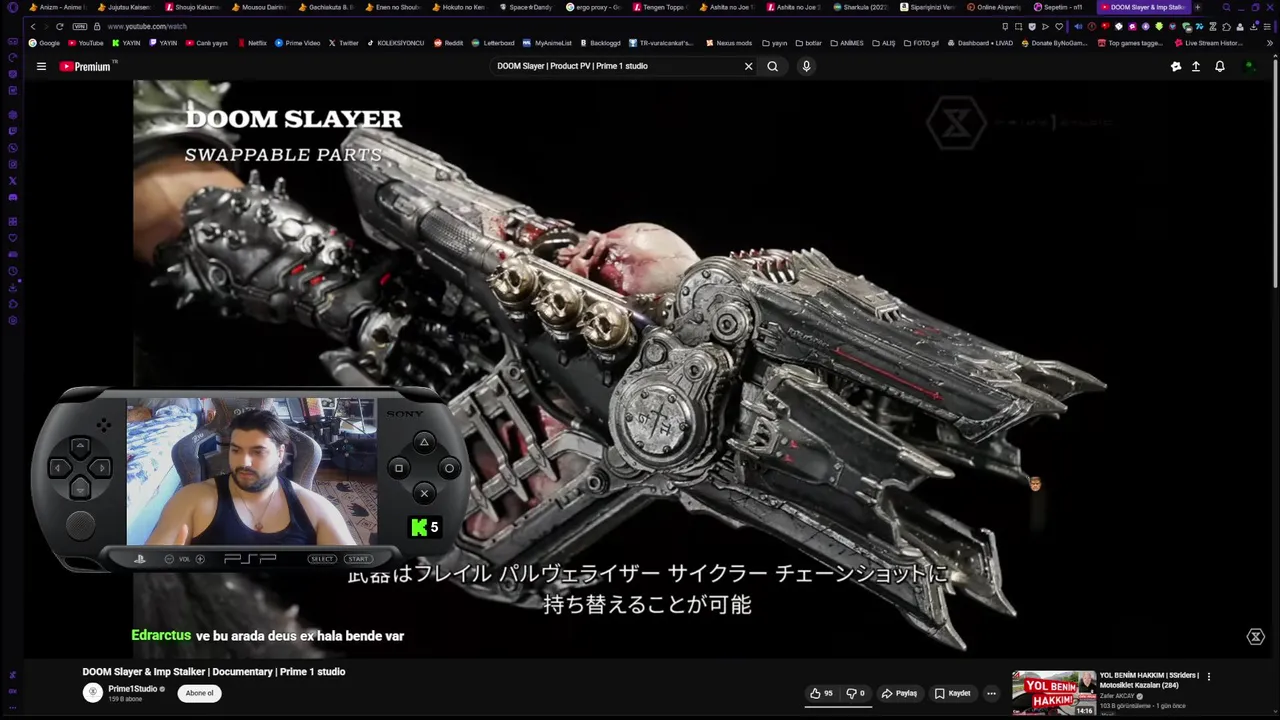Open the YouTube account avatar menu

tap(1249, 66)
